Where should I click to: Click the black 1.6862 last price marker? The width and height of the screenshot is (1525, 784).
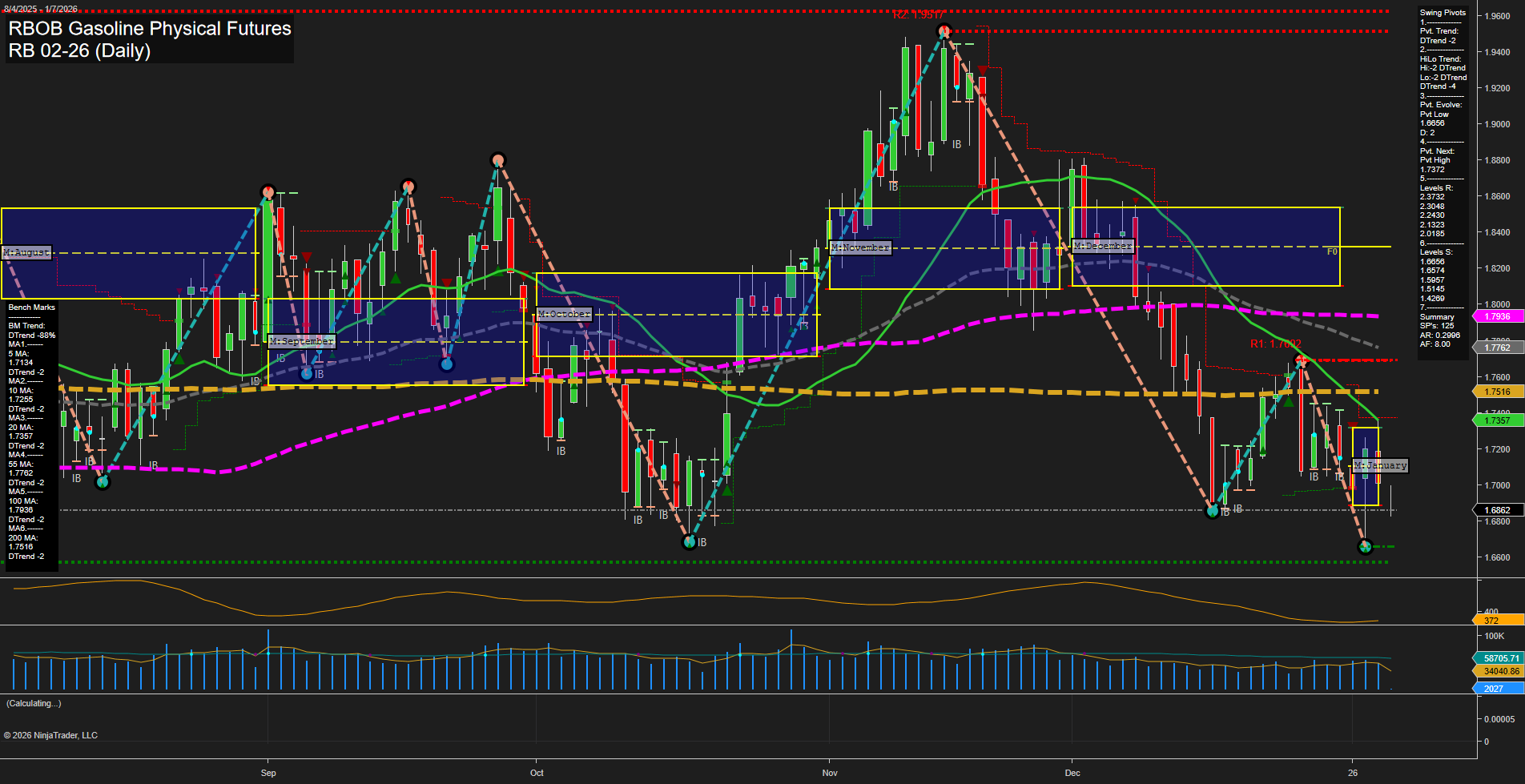pos(1496,510)
